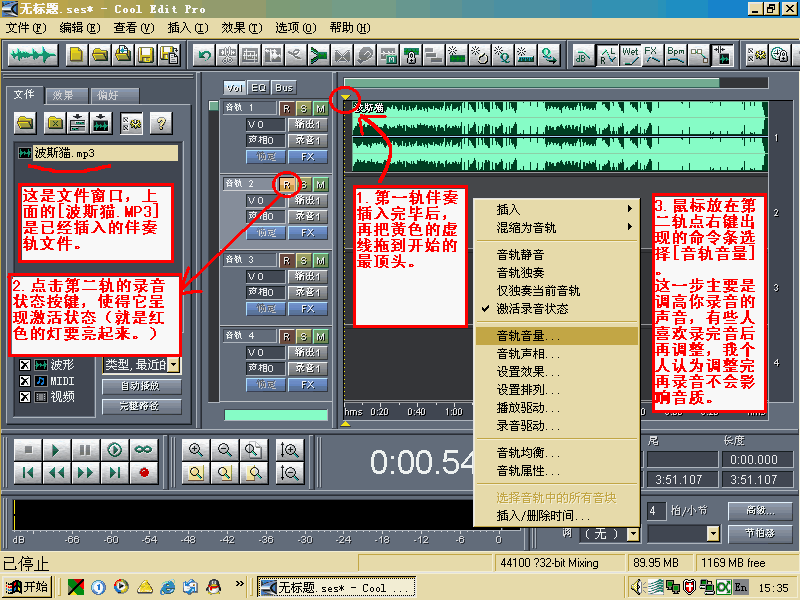The height and width of the screenshot is (600, 800).
Task: Click the Windows 开始 start button
Action: [28, 587]
